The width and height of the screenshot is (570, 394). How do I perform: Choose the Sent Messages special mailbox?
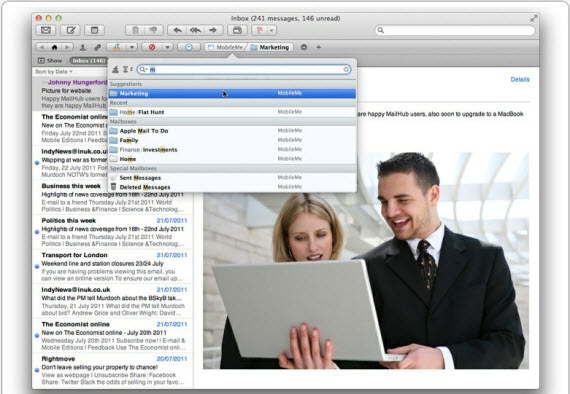coord(232,178)
